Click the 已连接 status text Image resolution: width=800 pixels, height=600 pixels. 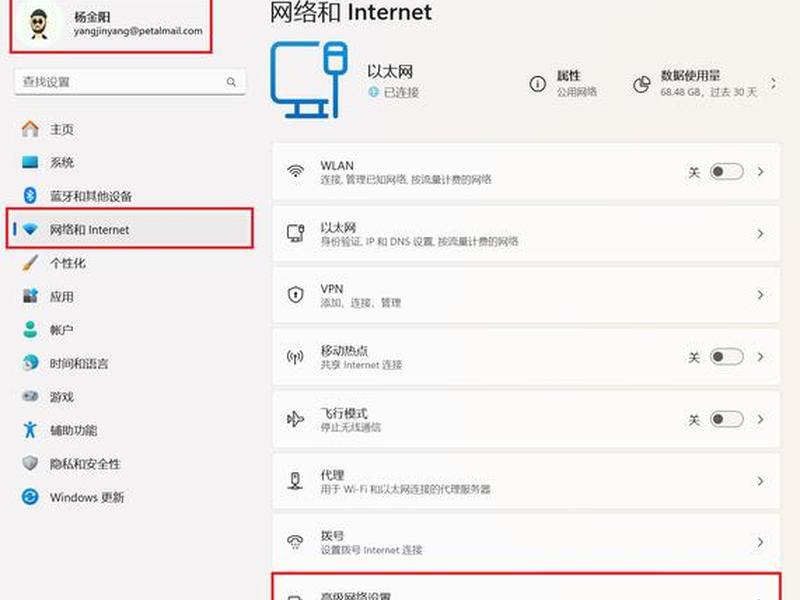pyautogui.click(x=401, y=92)
